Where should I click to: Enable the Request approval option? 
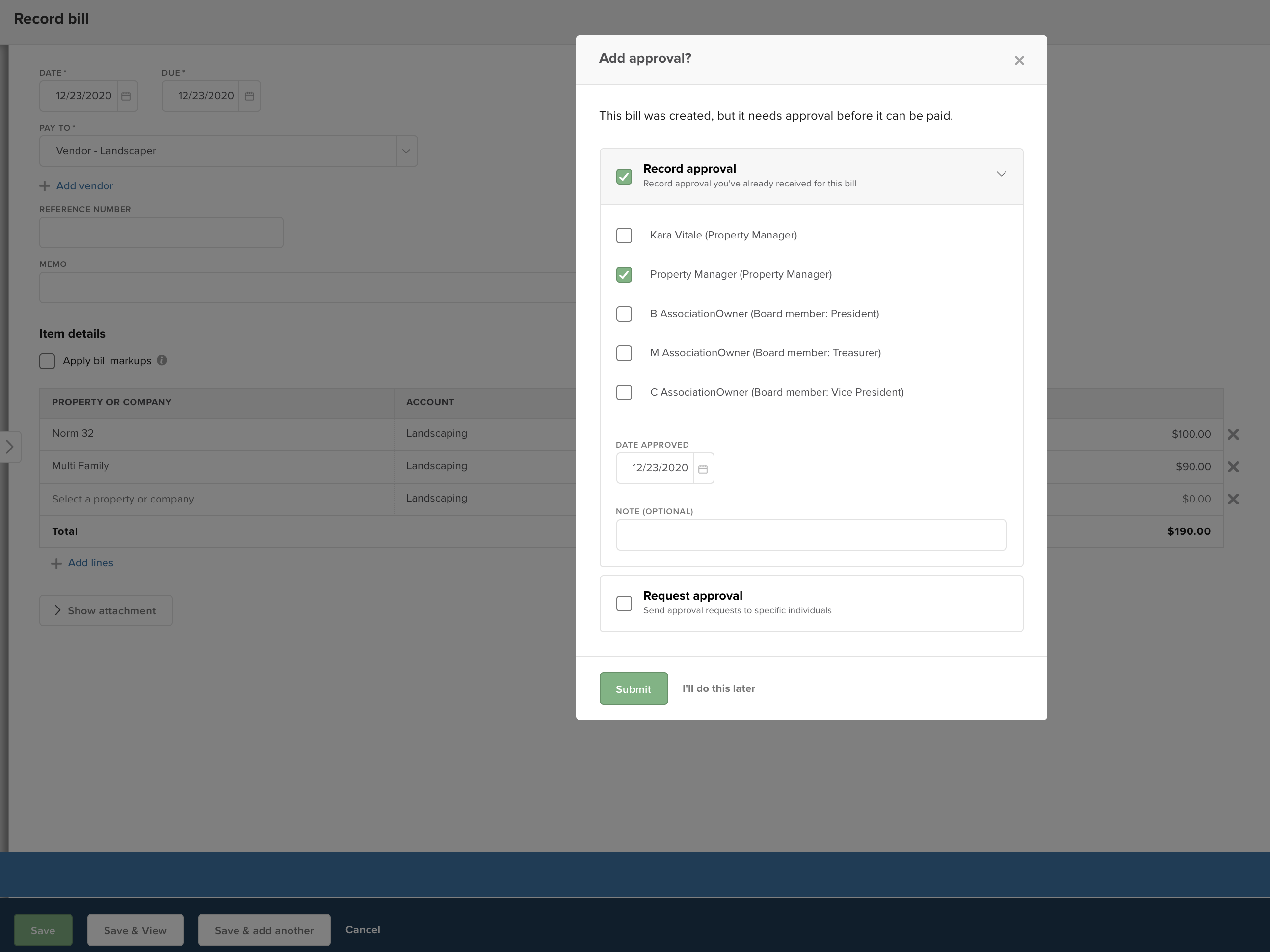point(624,603)
